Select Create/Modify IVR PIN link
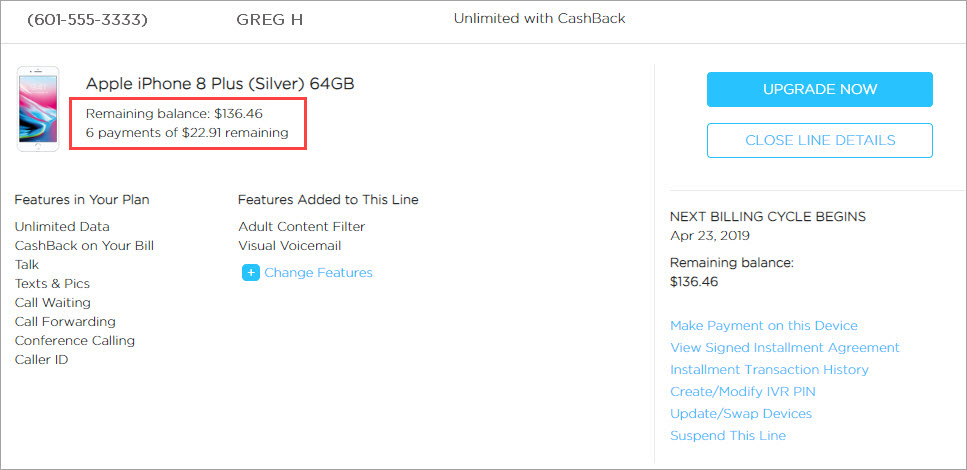 [x=741, y=391]
